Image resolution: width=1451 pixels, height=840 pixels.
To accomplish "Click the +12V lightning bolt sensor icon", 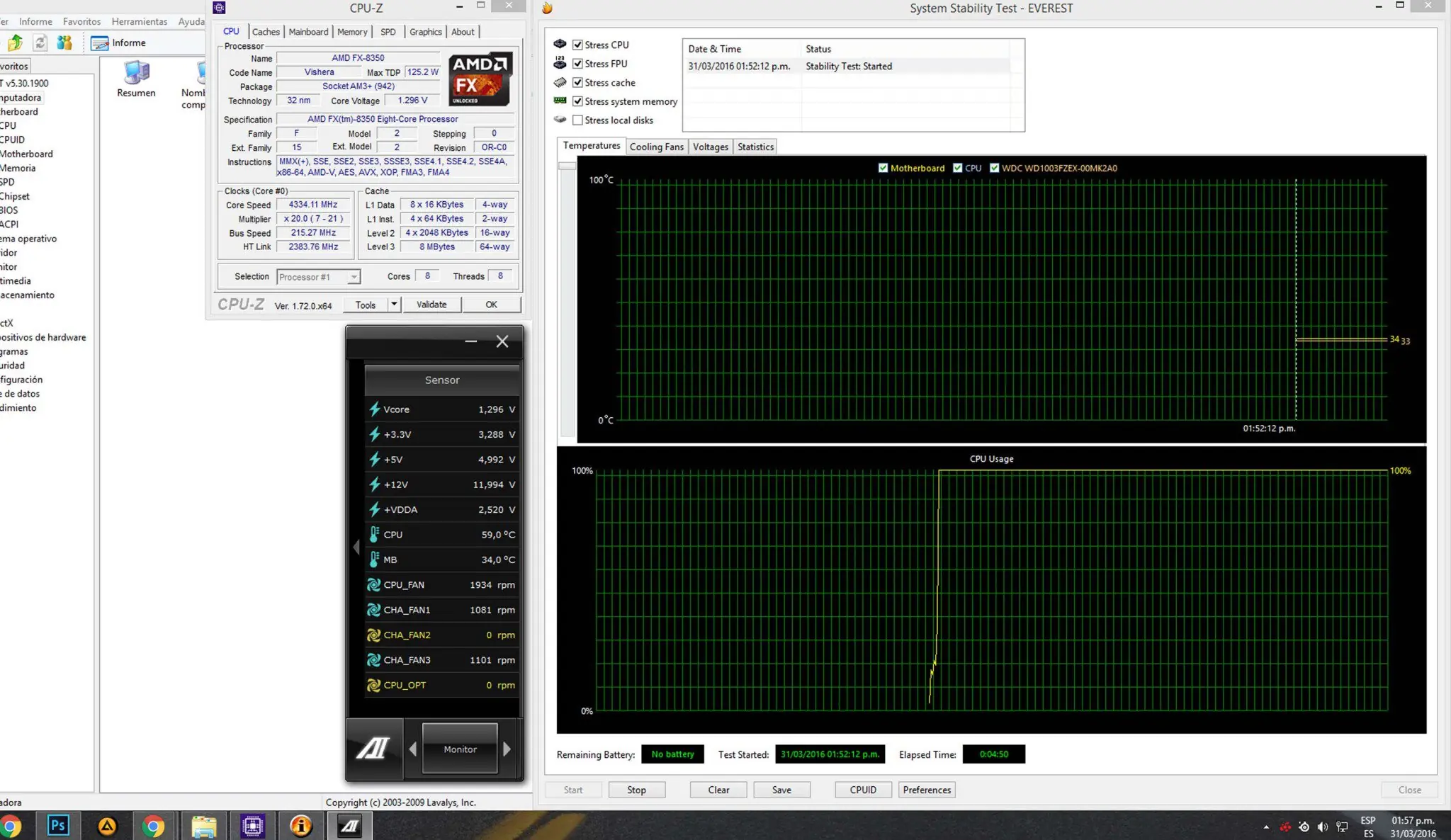I will pyautogui.click(x=374, y=484).
